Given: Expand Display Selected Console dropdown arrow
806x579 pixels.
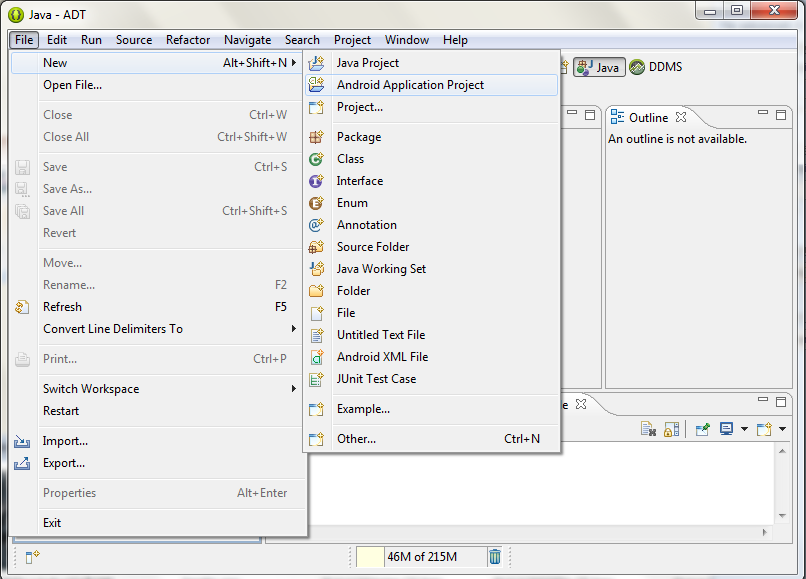Looking at the screenshot, I should click(x=743, y=429).
